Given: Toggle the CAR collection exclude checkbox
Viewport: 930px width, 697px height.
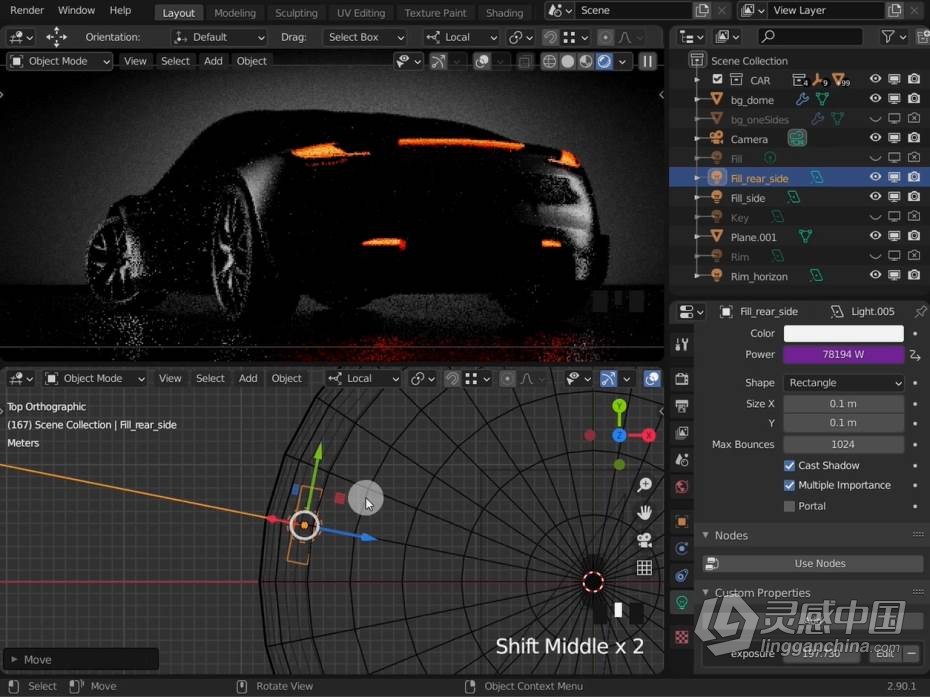Looking at the screenshot, I should 717,79.
